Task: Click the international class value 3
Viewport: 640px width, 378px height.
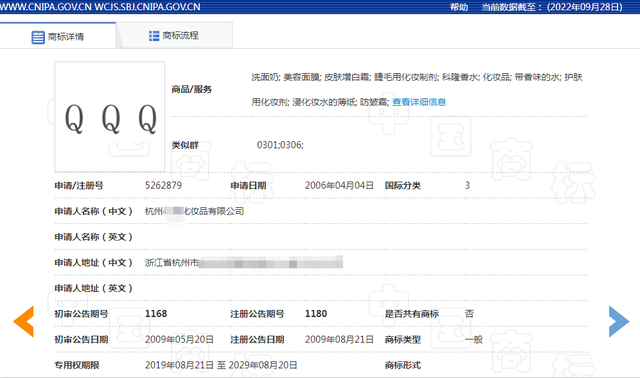Action: coord(467,185)
